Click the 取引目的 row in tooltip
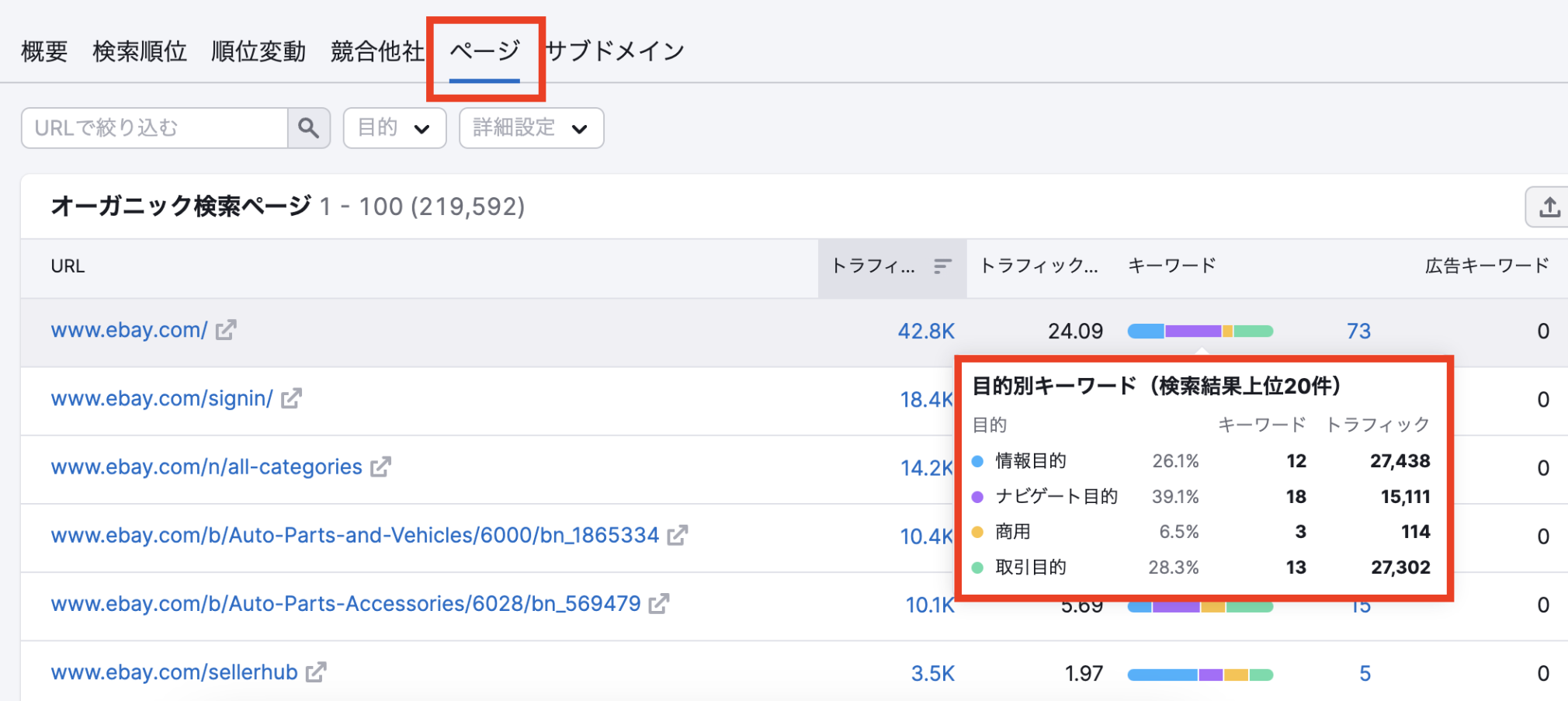This screenshot has height=701, width=1568. click(x=1201, y=567)
